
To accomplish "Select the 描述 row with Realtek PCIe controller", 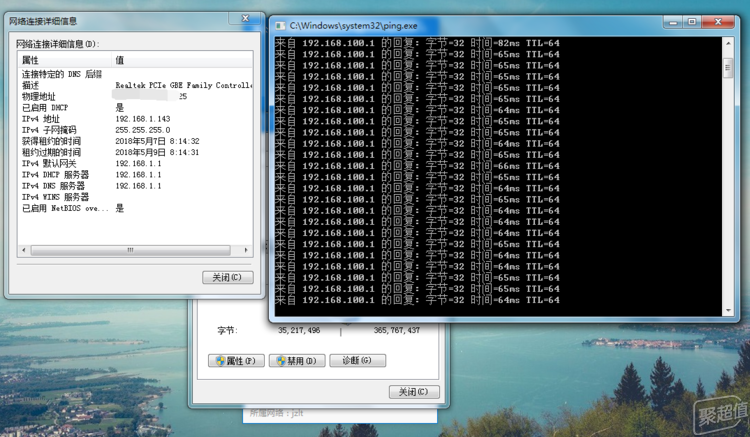I will click(135, 85).
